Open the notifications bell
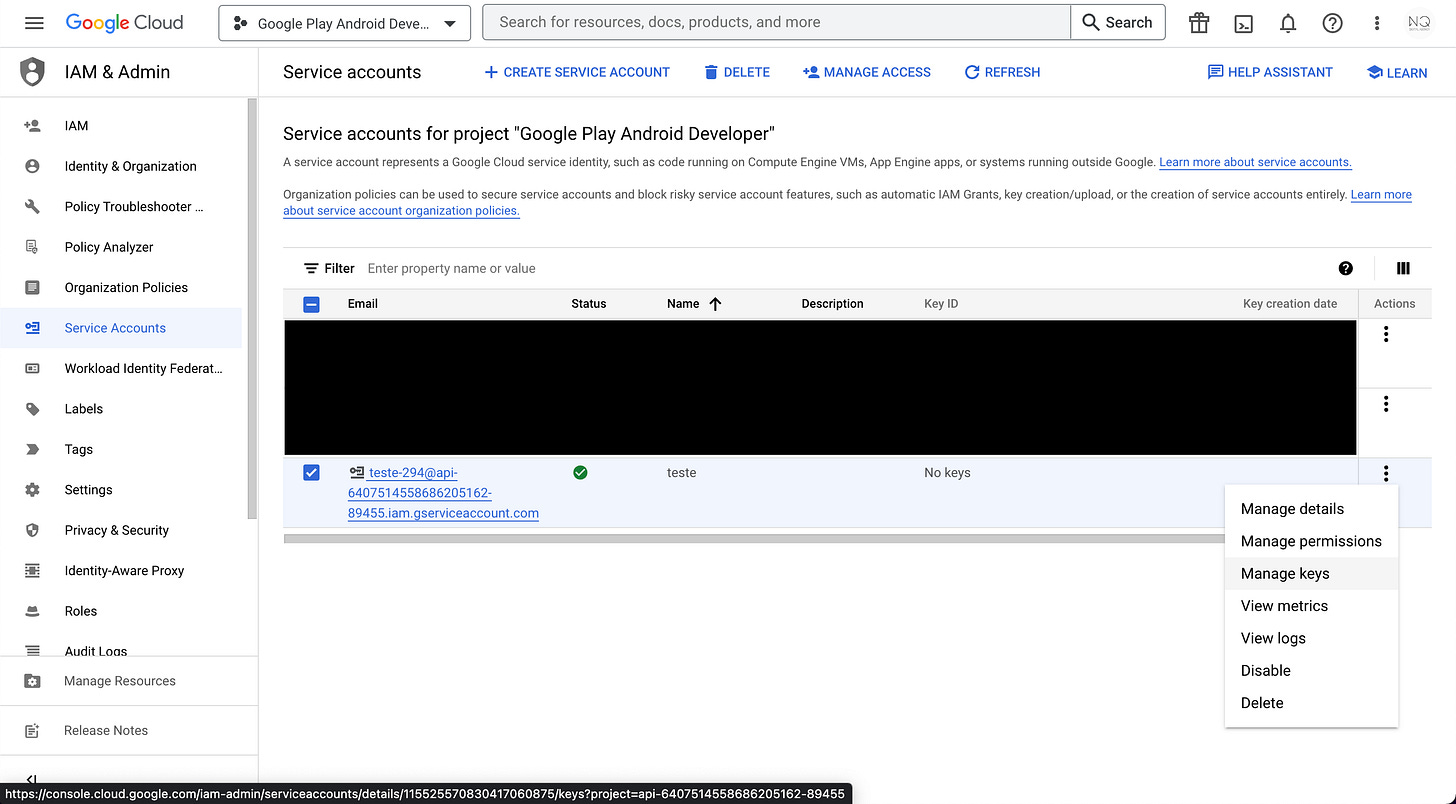The image size is (1456, 804). [x=1288, y=23]
